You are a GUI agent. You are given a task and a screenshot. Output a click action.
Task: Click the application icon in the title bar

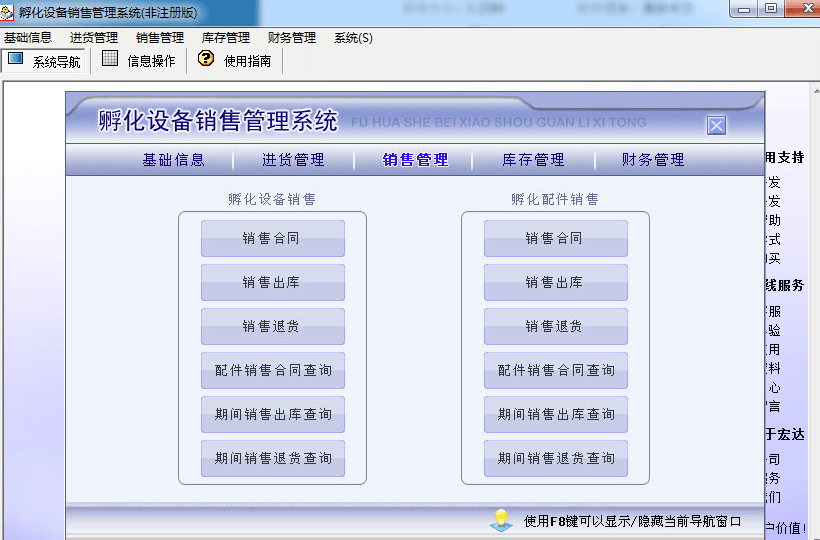tap(7, 12)
